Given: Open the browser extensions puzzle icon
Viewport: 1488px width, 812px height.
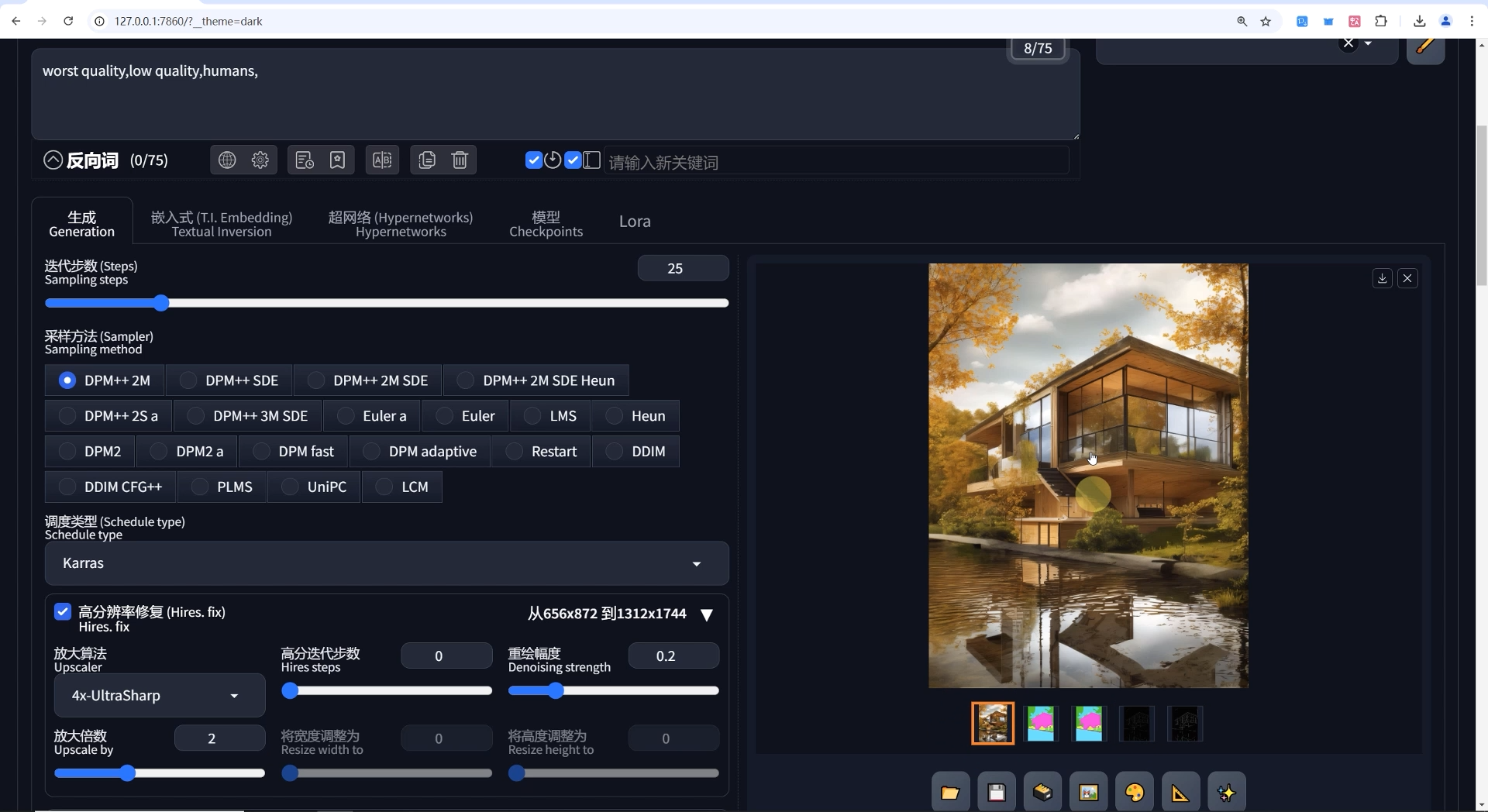Looking at the screenshot, I should click(x=1381, y=21).
